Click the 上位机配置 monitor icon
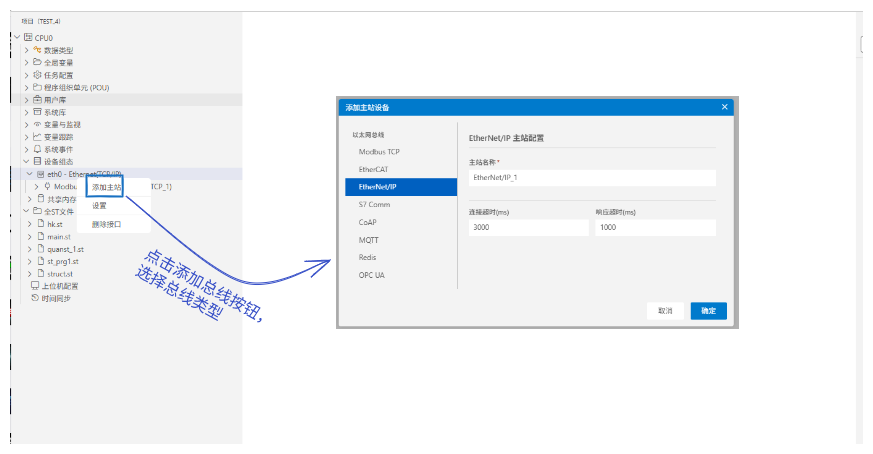Screen dimensions: 873x454 [x=35, y=285]
